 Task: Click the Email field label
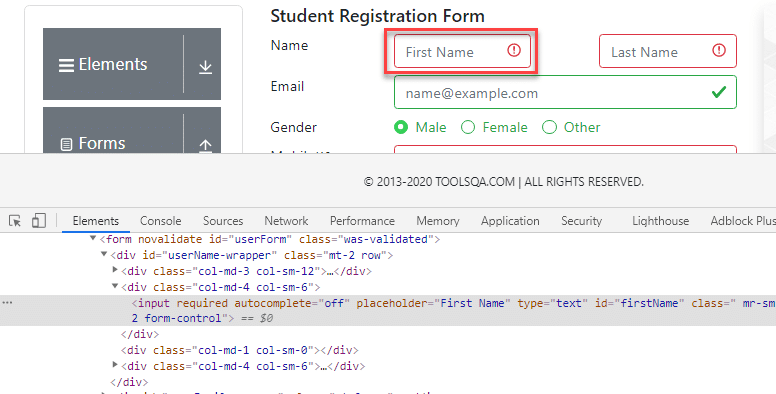[x=287, y=87]
